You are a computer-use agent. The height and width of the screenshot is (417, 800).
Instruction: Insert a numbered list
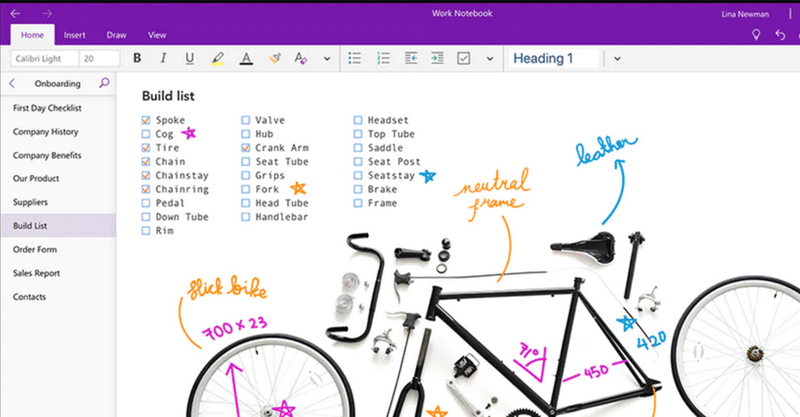(x=383, y=58)
